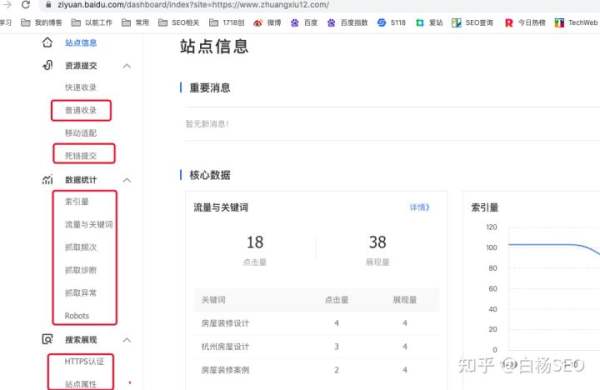Click the home icon beside 站点信息

tap(47, 42)
